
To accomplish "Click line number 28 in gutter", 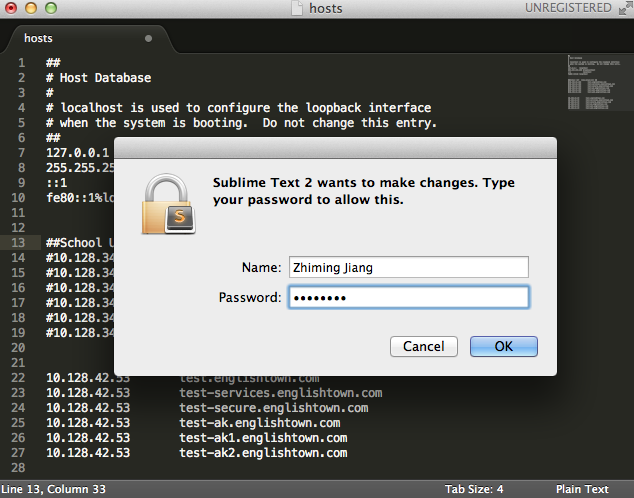I will click(18, 468).
